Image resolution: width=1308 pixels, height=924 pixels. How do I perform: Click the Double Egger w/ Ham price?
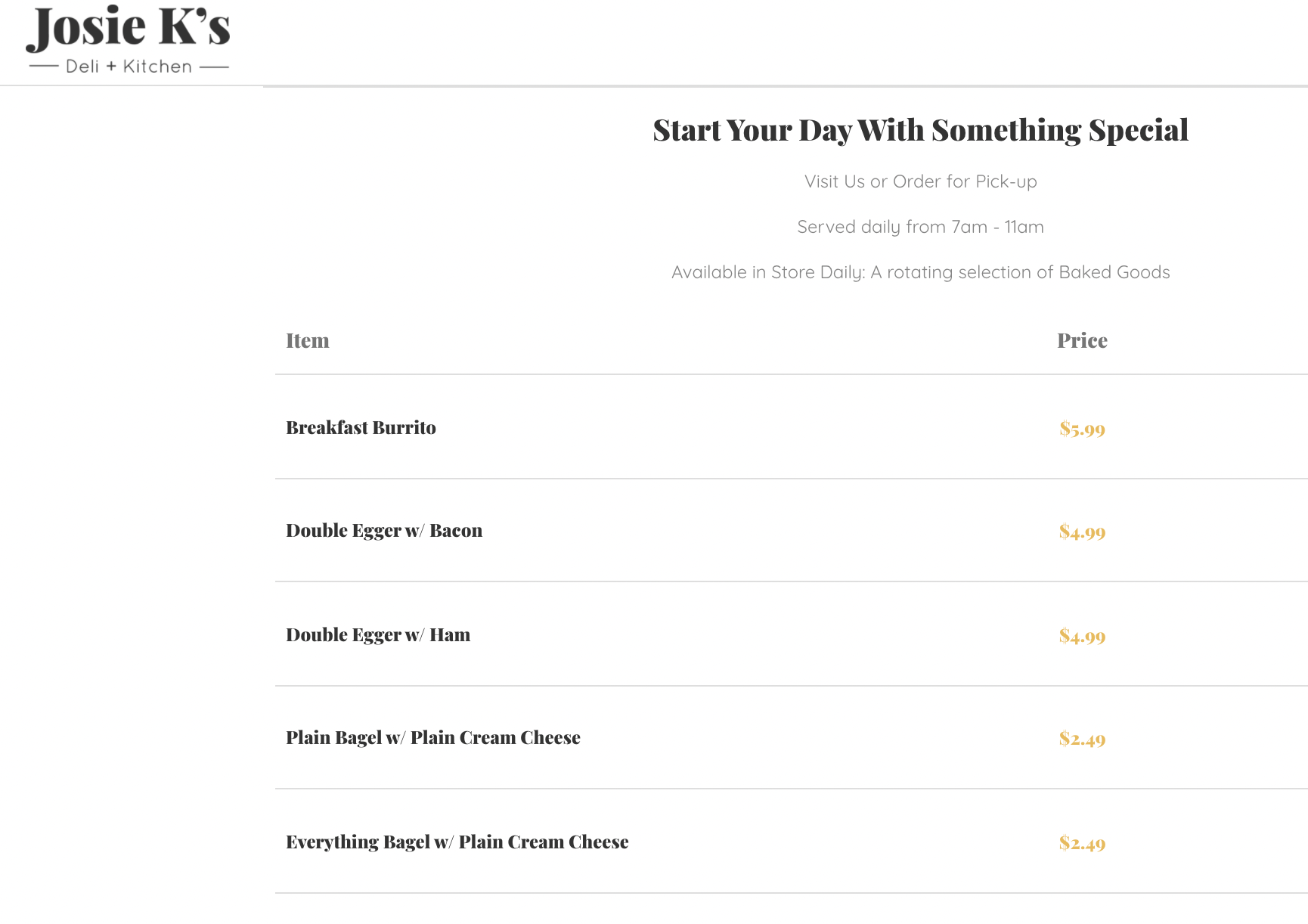coord(1082,637)
